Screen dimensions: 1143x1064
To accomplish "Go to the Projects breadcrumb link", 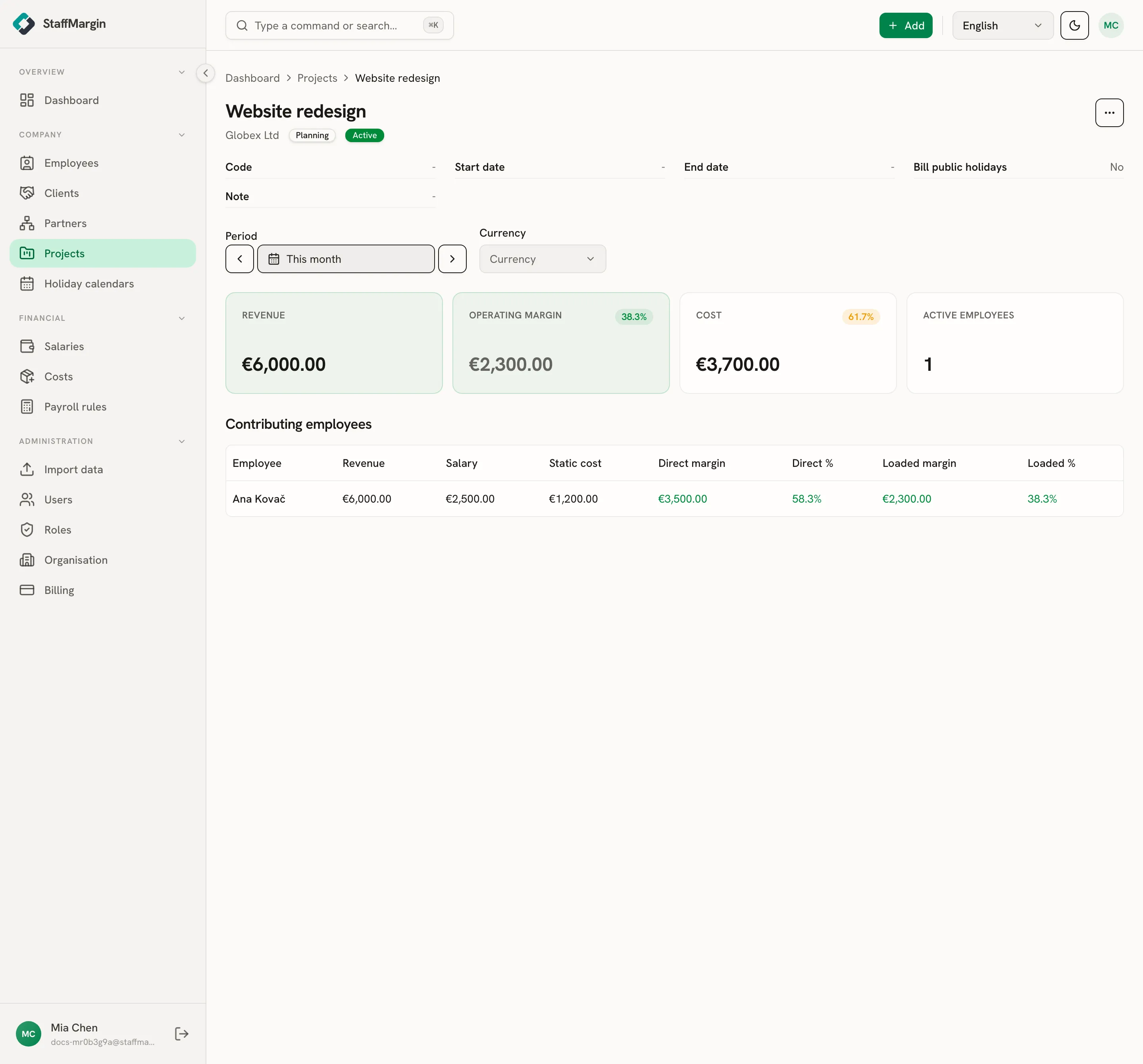I will click(317, 78).
